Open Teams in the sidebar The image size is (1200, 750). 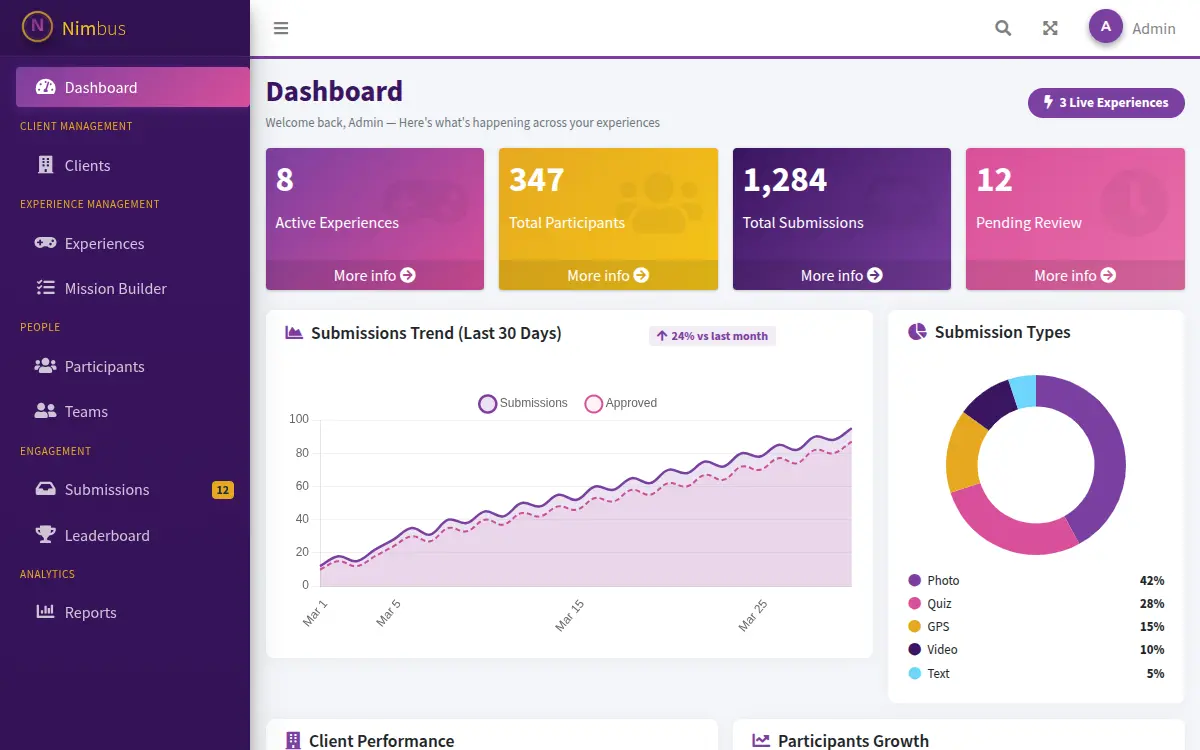tap(133, 411)
